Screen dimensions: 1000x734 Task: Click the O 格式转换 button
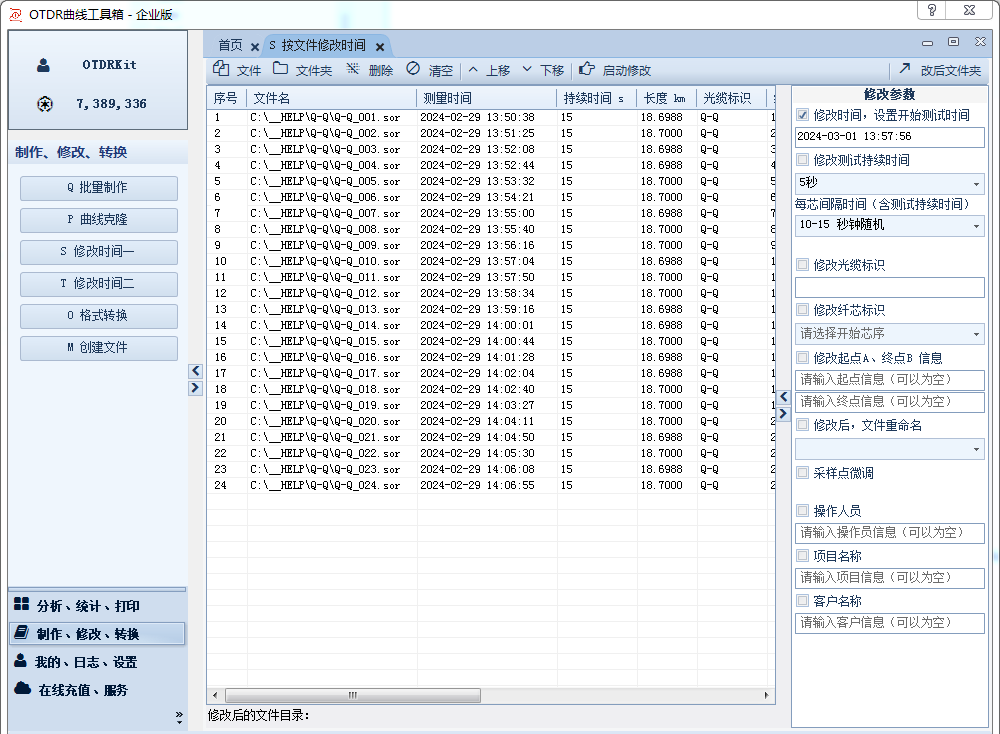pyautogui.click(x=98, y=316)
